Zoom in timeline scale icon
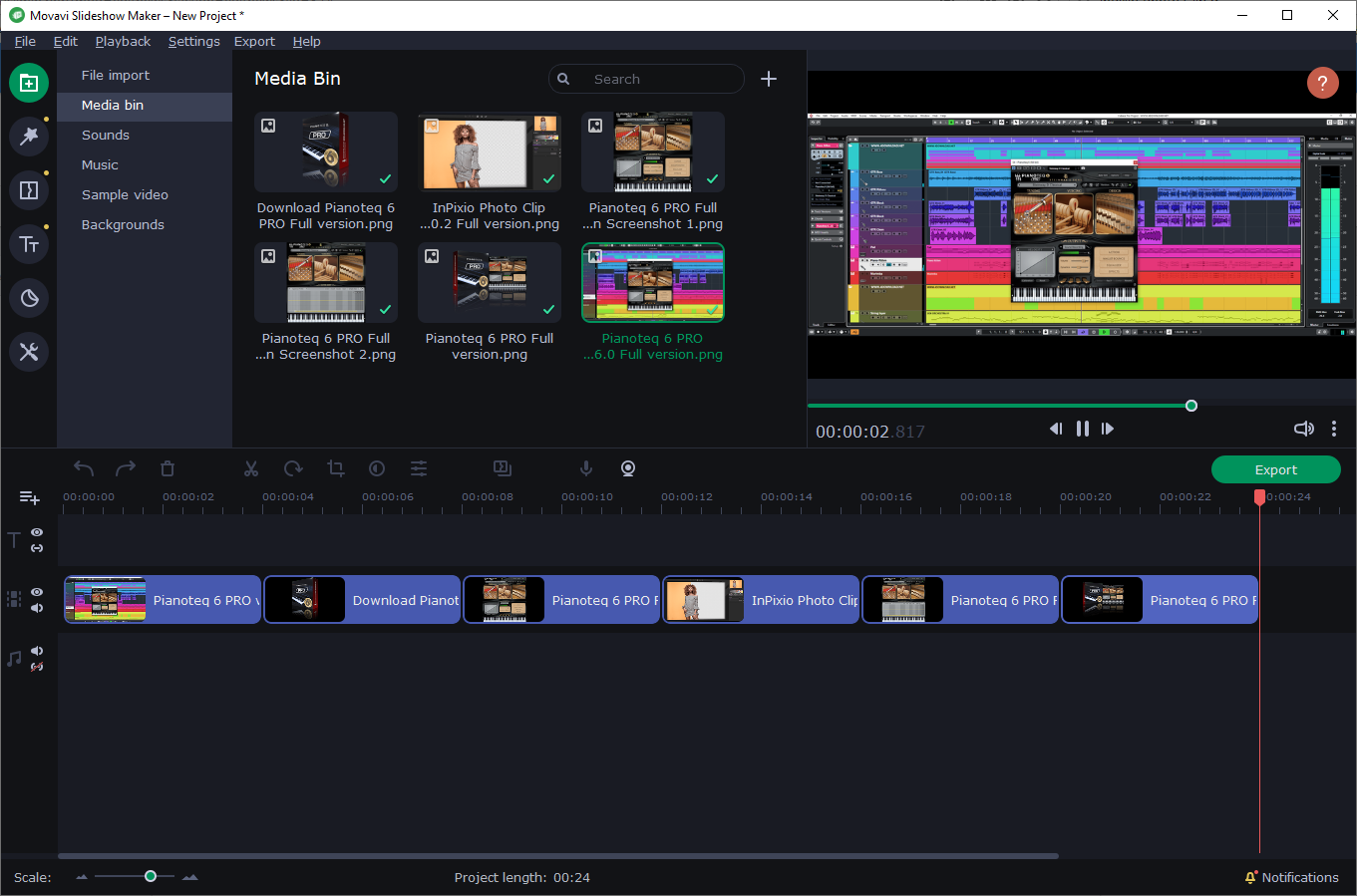This screenshot has width=1357, height=896. coord(190,877)
